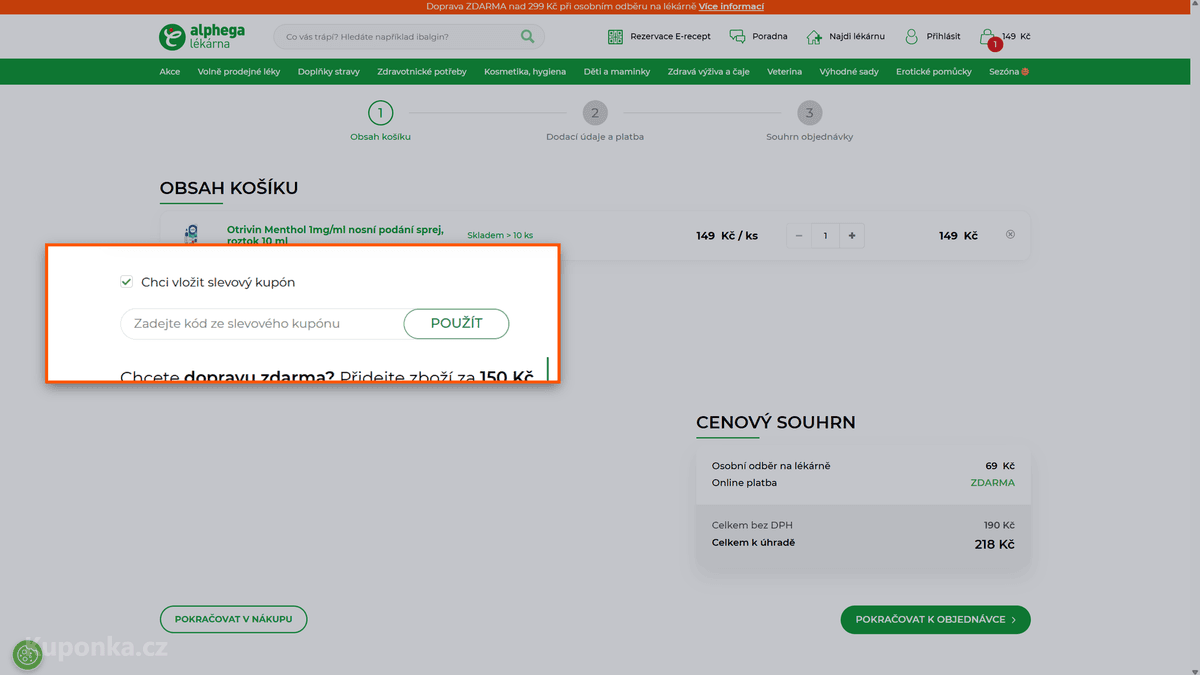1200x675 pixels.
Task: Increase quantity with the plus button
Action: click(852, 236)
